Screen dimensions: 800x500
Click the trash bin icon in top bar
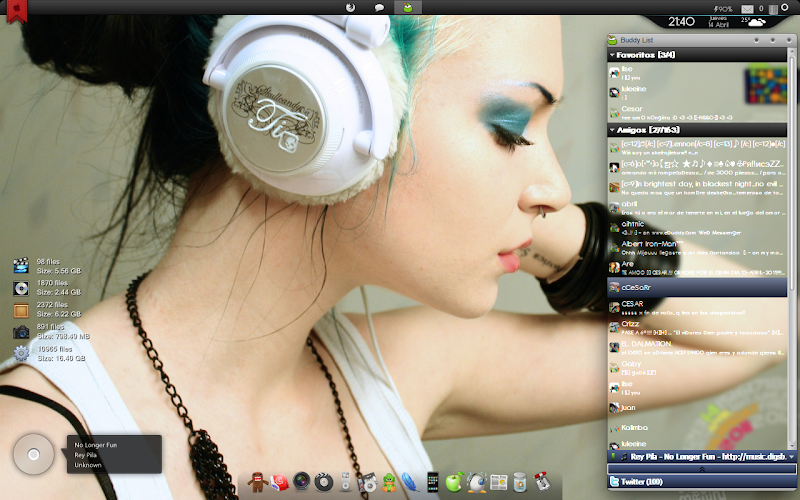coord(773,9)
